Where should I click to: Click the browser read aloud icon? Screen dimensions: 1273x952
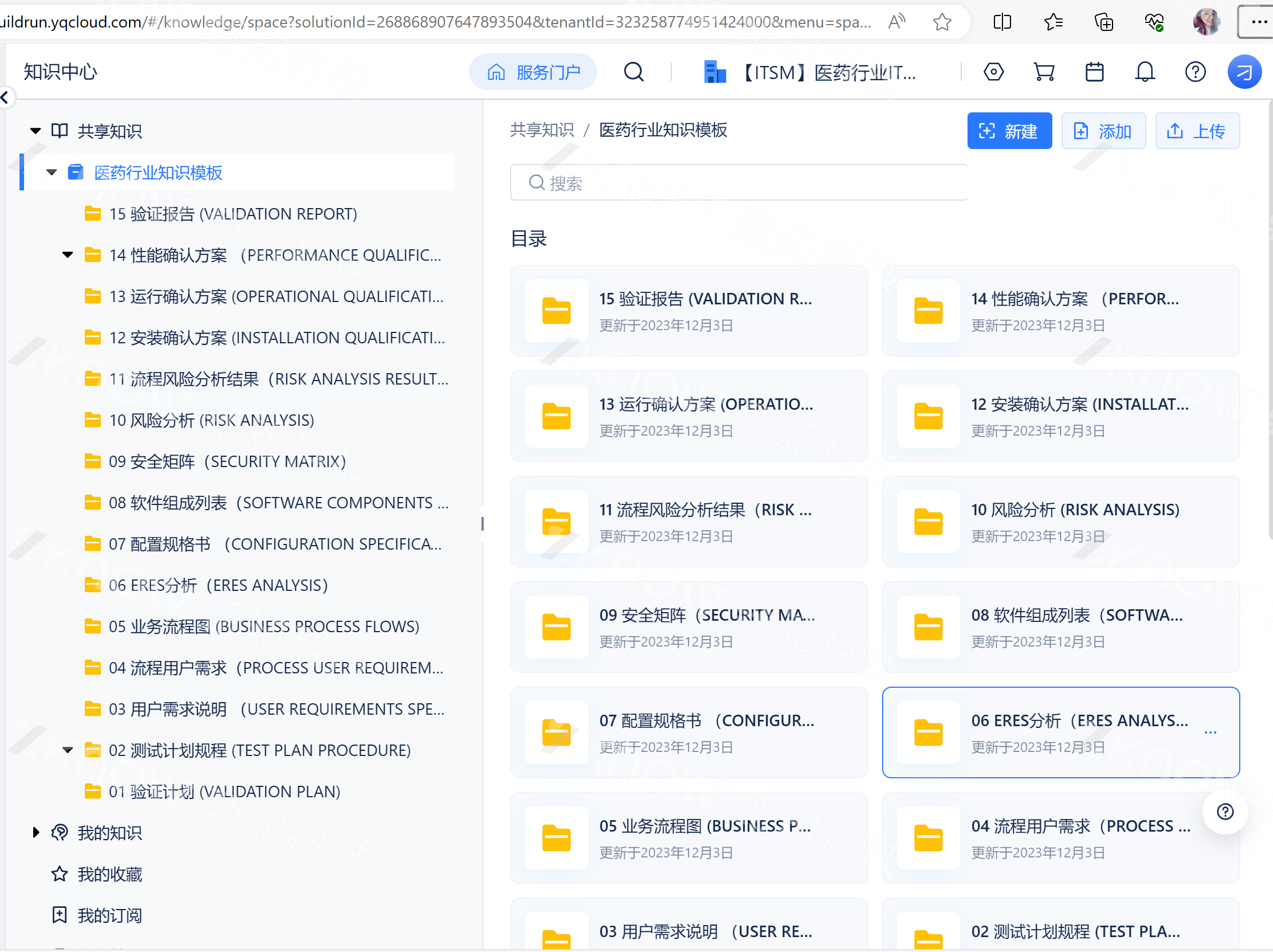coord(896,22)
